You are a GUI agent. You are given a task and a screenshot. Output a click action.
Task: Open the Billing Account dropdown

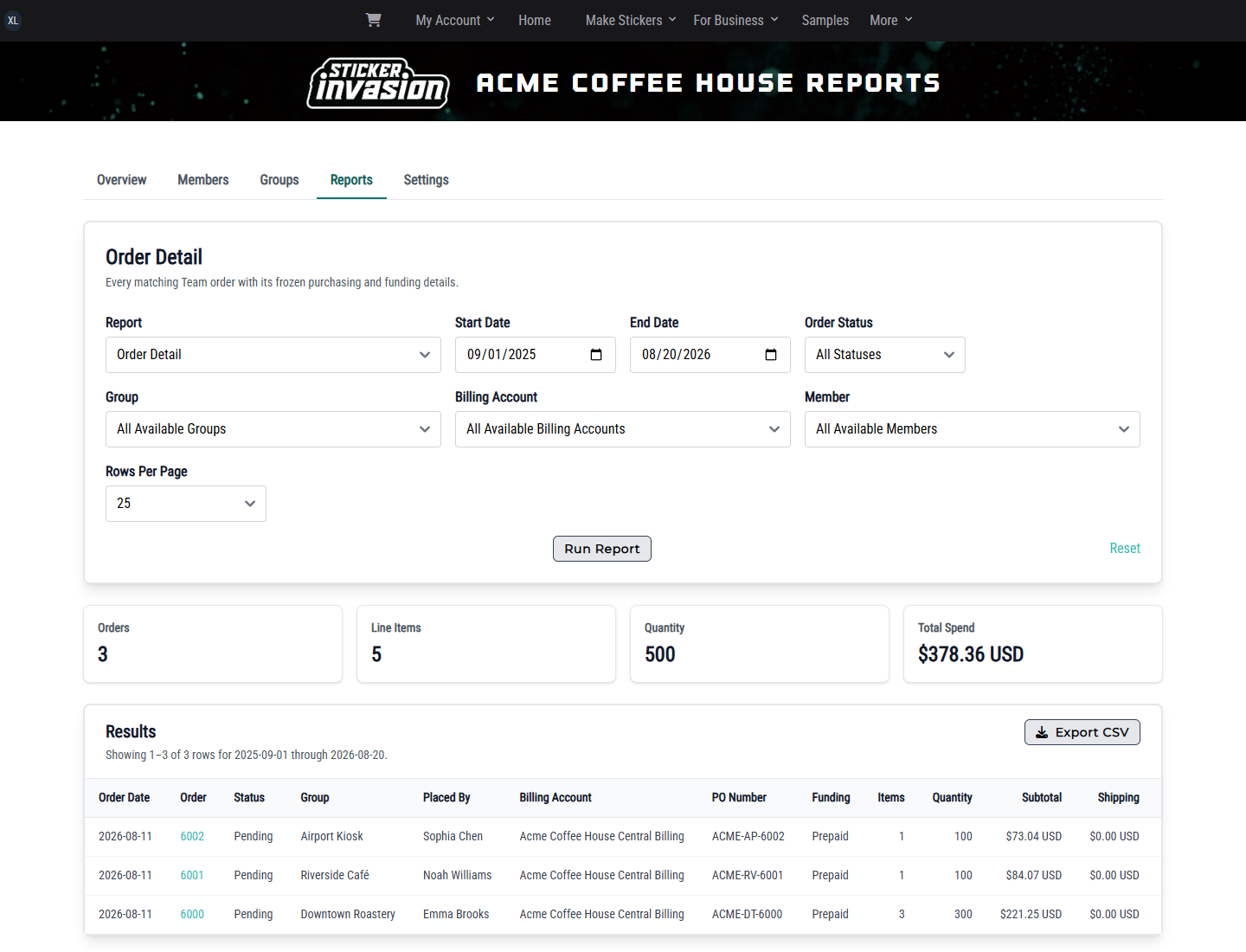(x=623, y=429)
